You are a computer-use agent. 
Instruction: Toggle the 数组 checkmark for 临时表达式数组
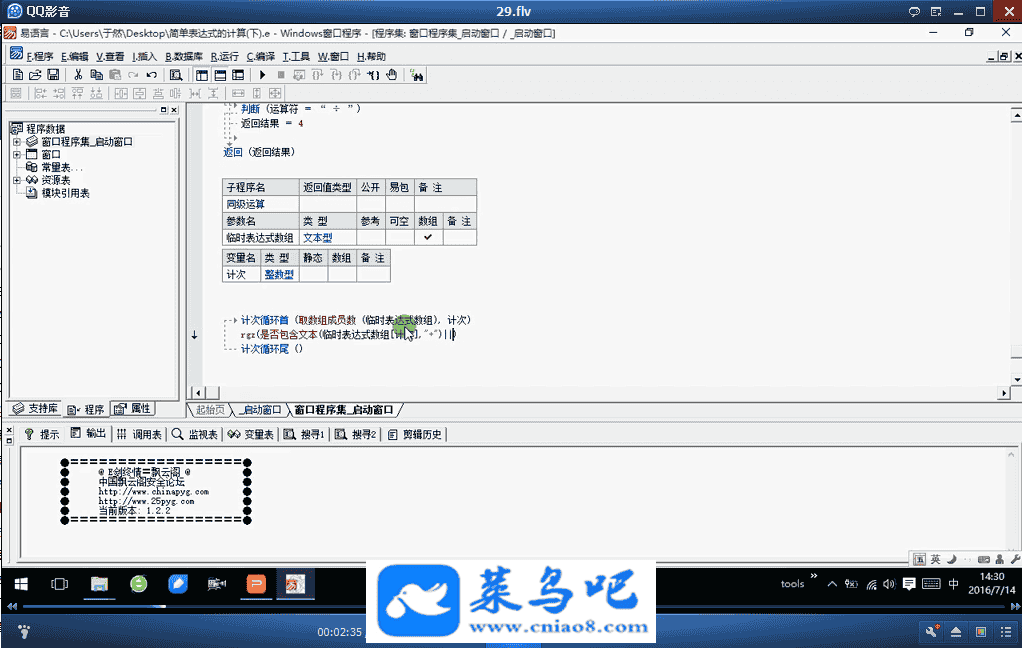(x=428, y=238)
